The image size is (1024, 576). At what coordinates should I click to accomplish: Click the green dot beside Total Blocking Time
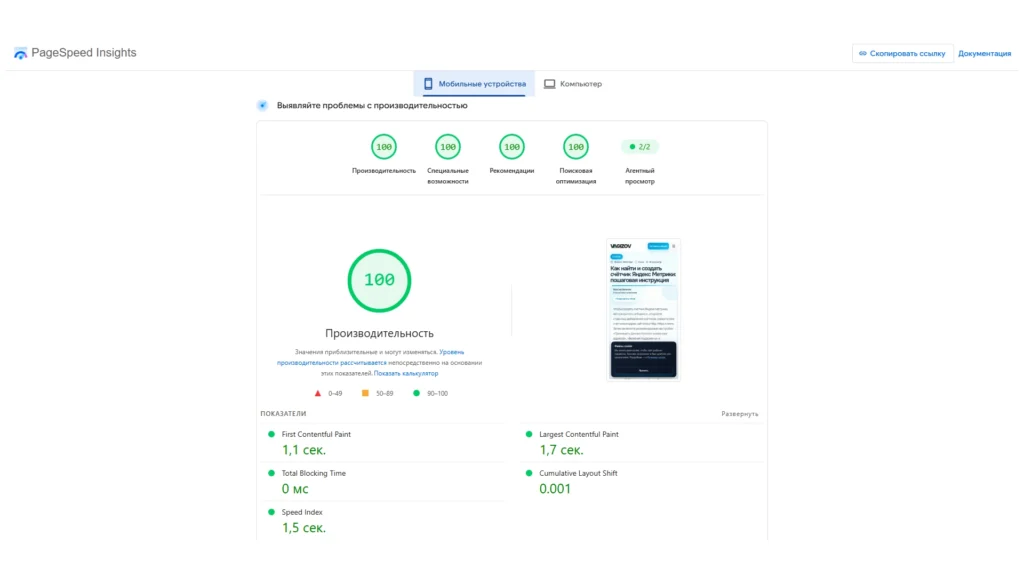coord(272,473)
